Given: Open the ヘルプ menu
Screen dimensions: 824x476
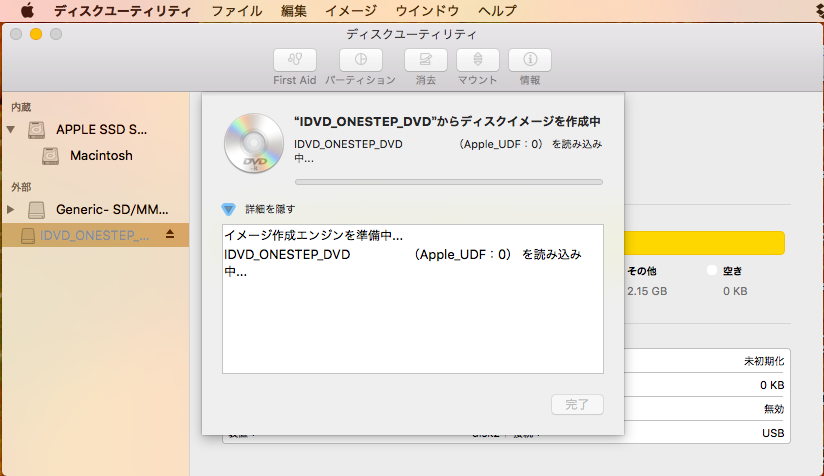Looking at the screenshot, I should (x=498, y=11).
